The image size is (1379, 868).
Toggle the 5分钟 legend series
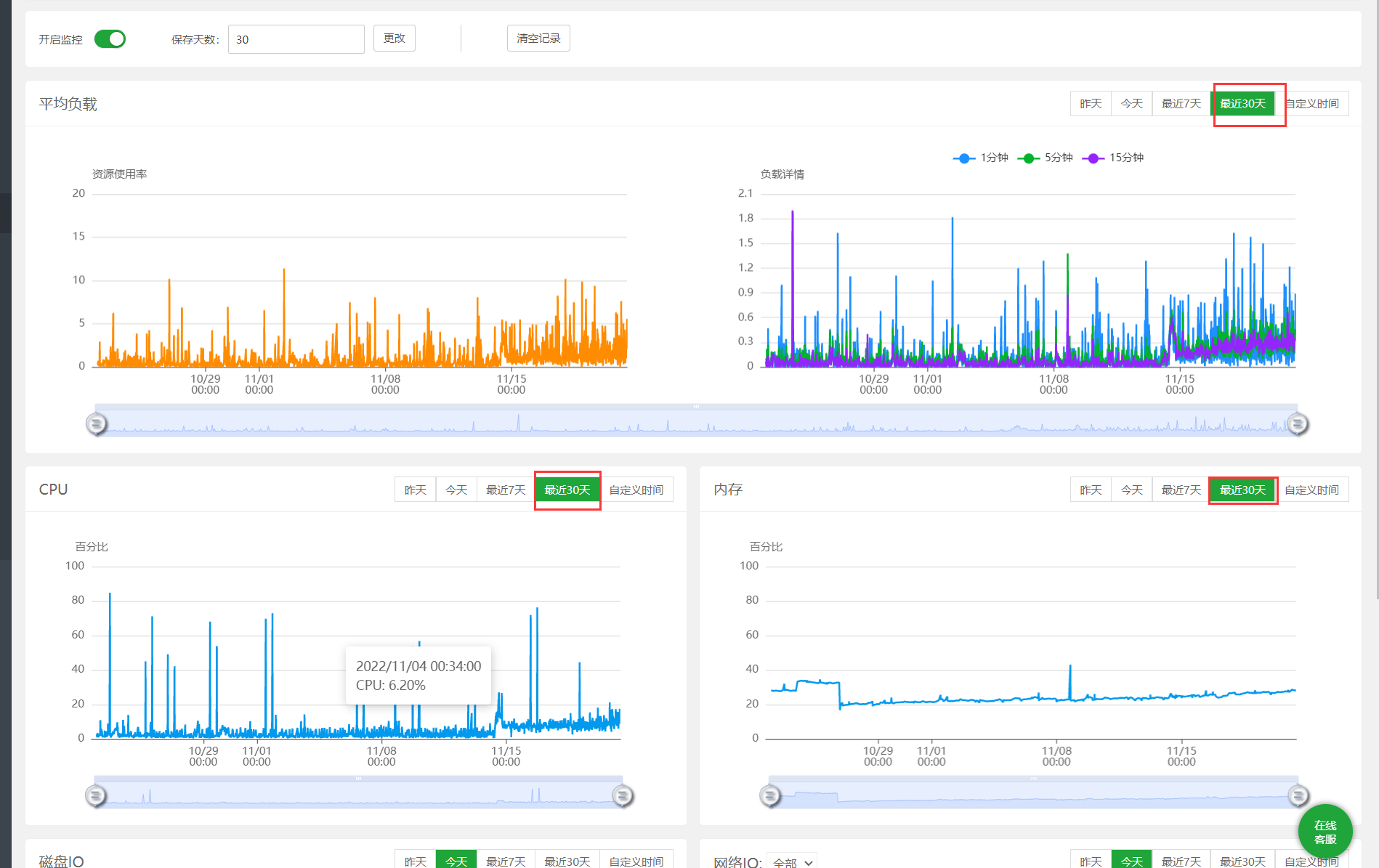click(x=1046, y=158)
